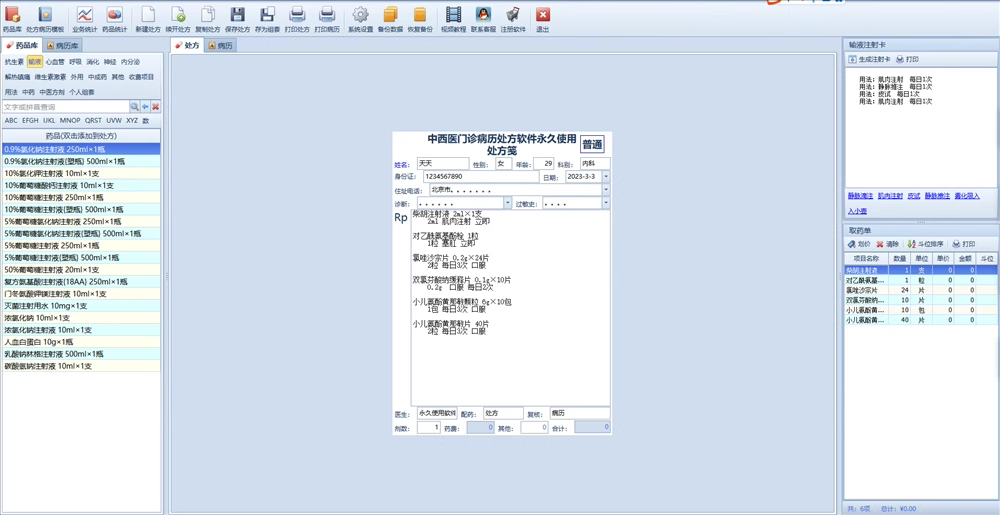Click the 数量 column header in 取药单
Viewport: 1000px width, 515px height.
900,259
